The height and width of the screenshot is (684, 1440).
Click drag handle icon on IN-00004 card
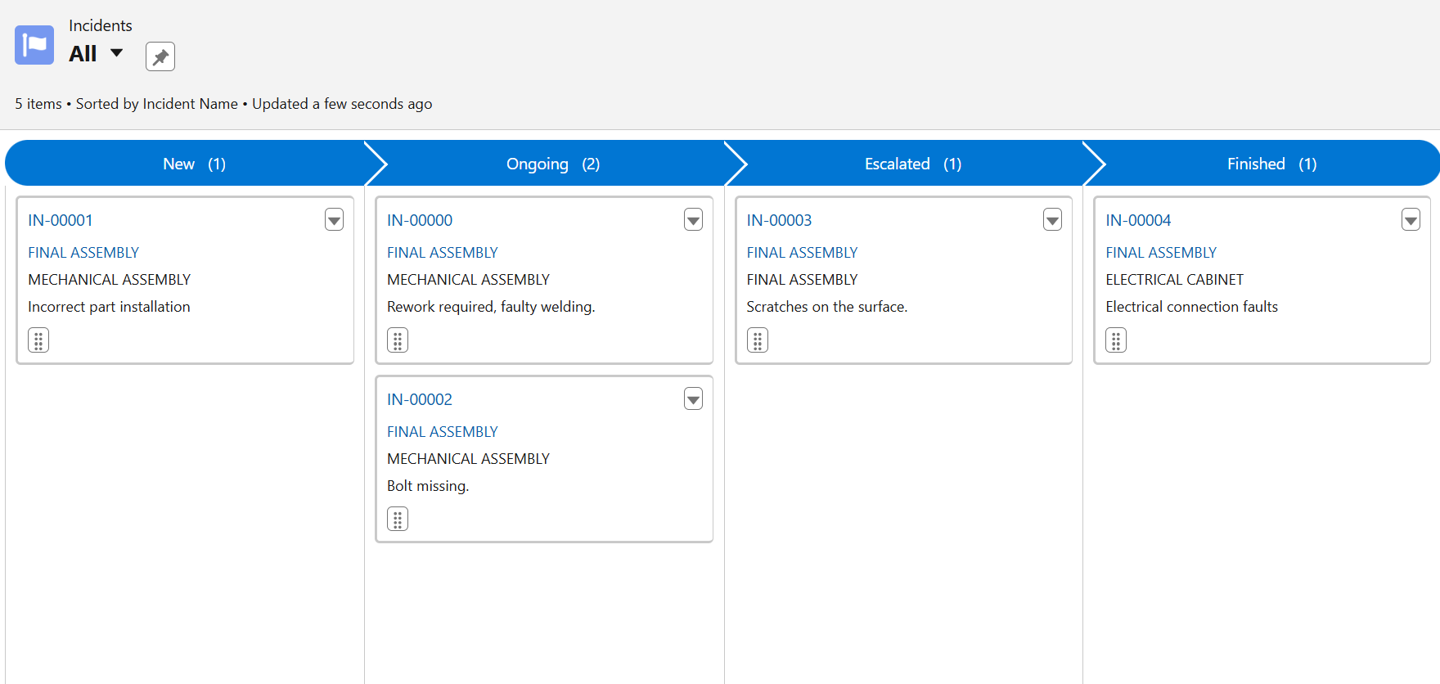[x=1116, y=340]
